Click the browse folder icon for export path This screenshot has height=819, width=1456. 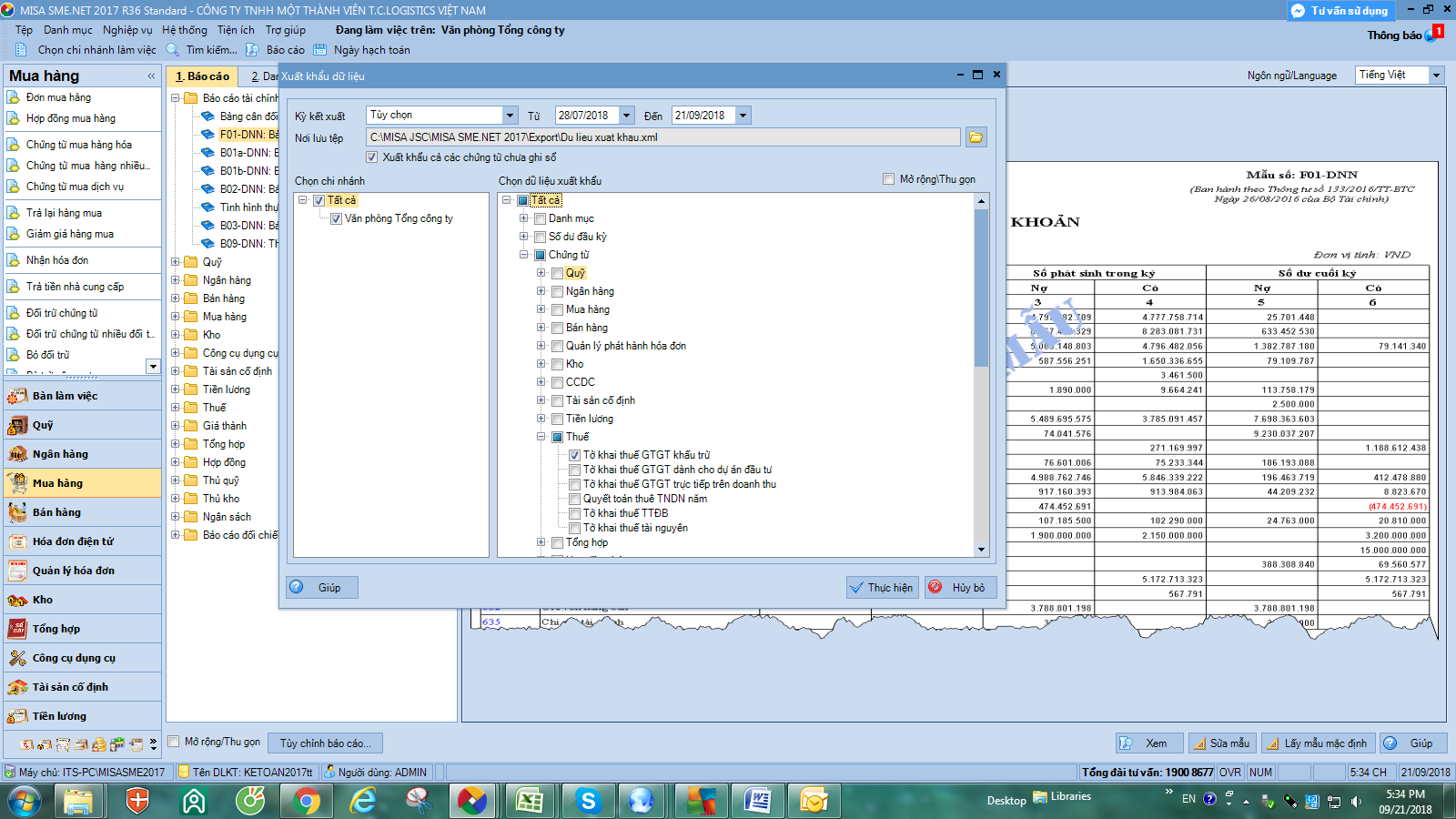[976, 137]
